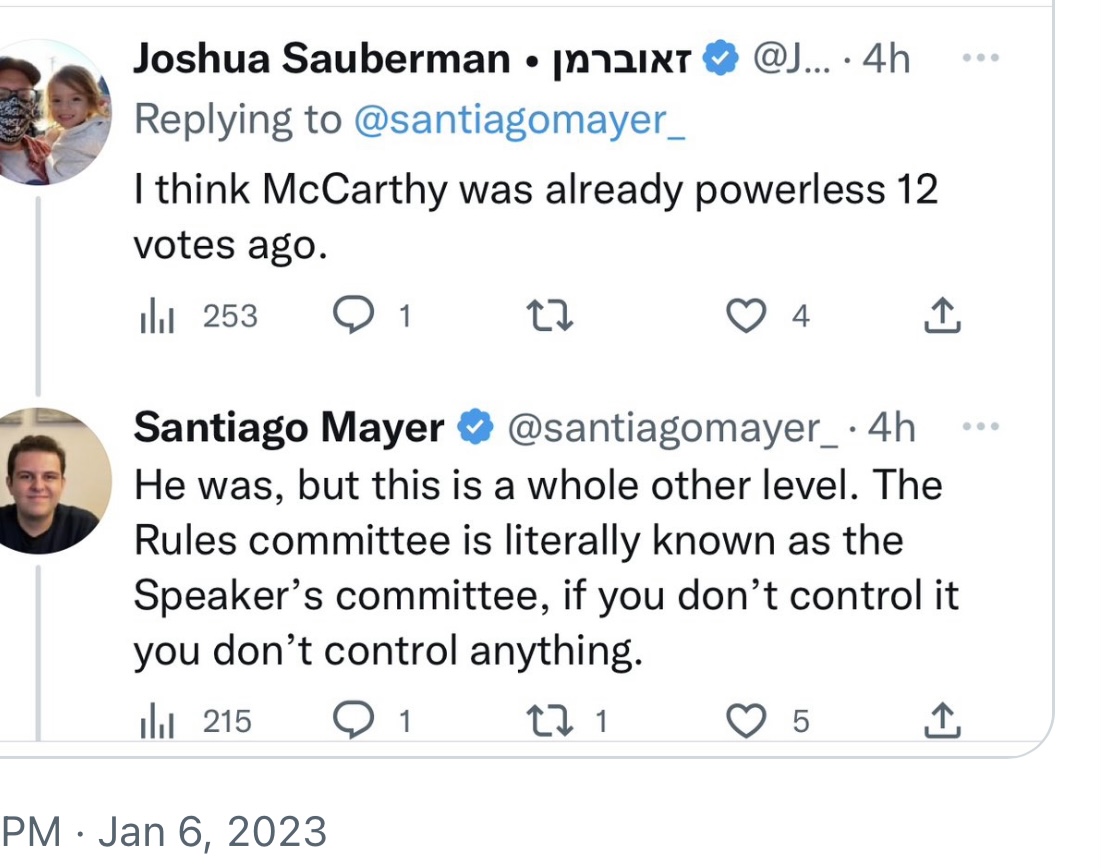1103x868 pixels.
Task: Retweet Joshua Sauberman's tweet
Action: 549,317
